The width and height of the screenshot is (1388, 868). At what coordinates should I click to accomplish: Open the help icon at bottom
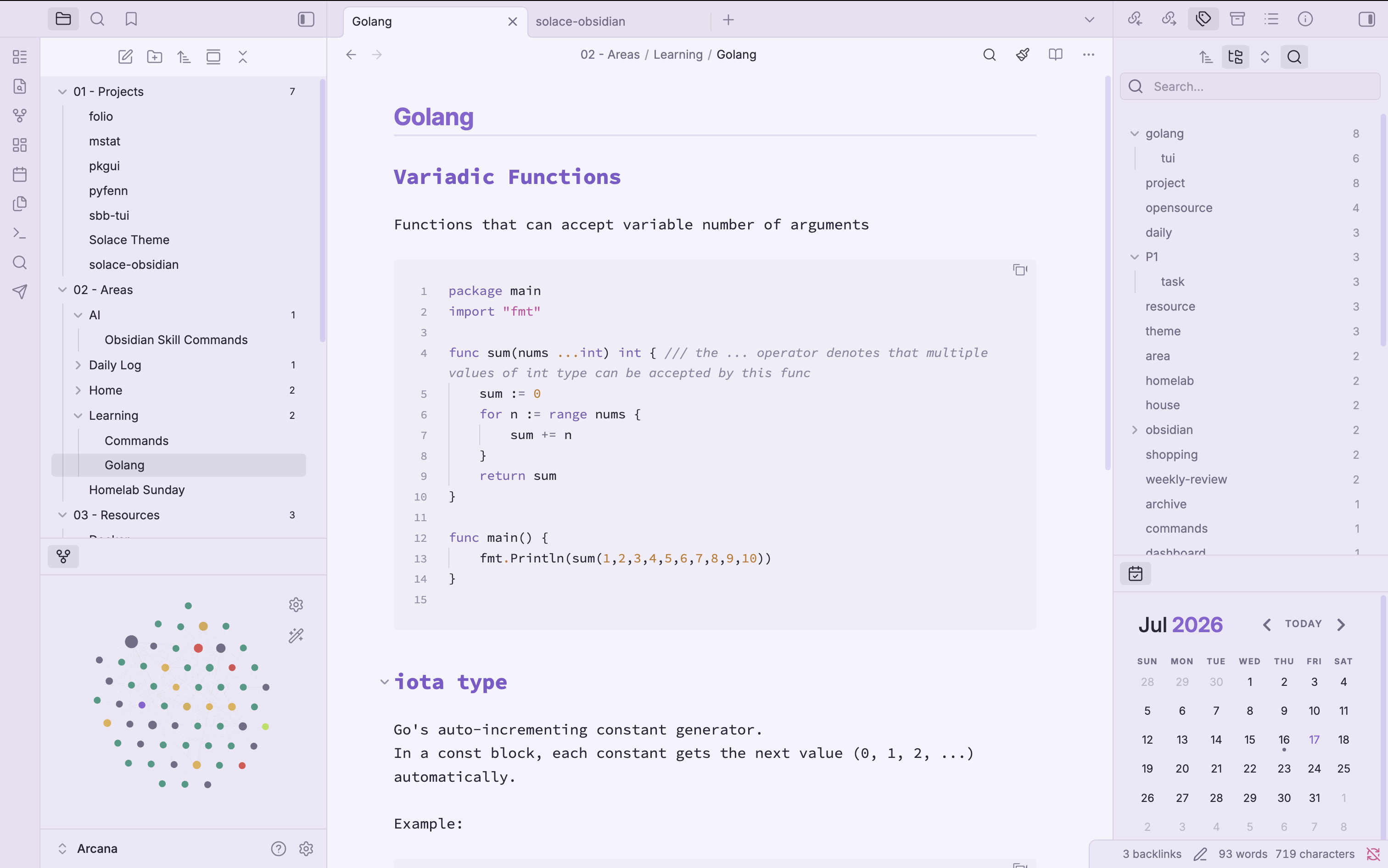pyautogui.click(x=279, y=849)
